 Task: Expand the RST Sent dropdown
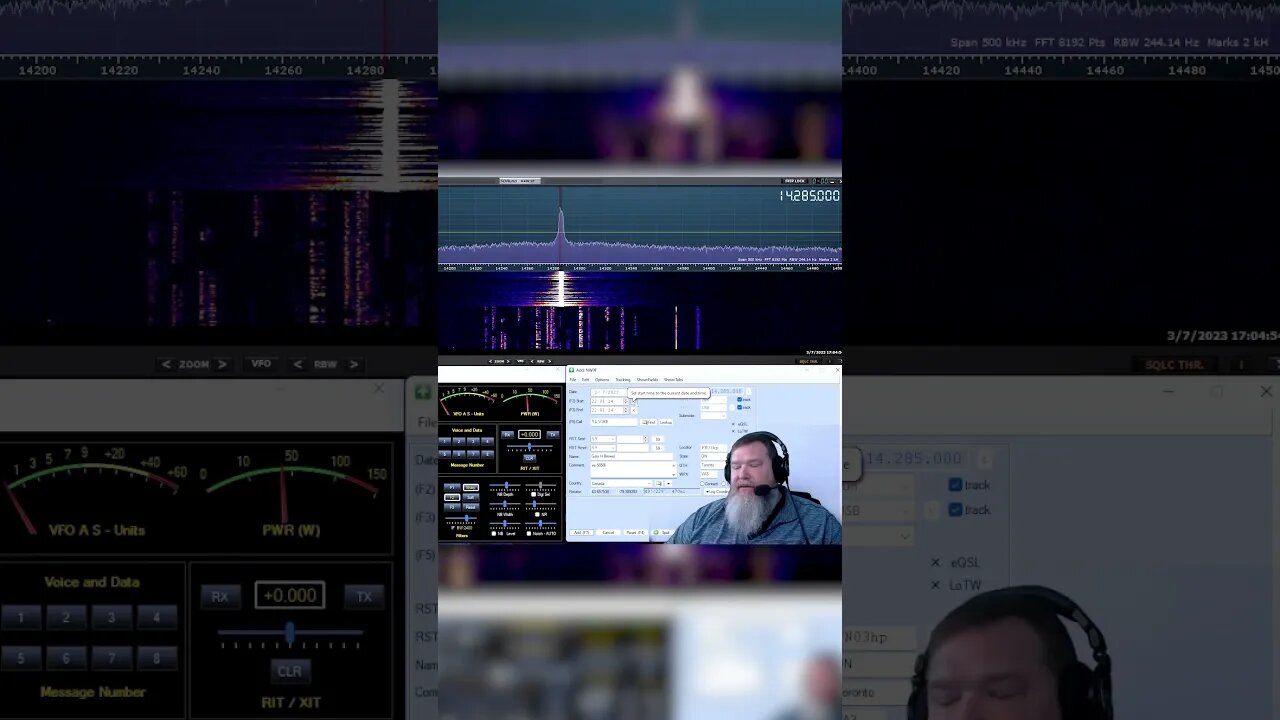pos(613,439)
